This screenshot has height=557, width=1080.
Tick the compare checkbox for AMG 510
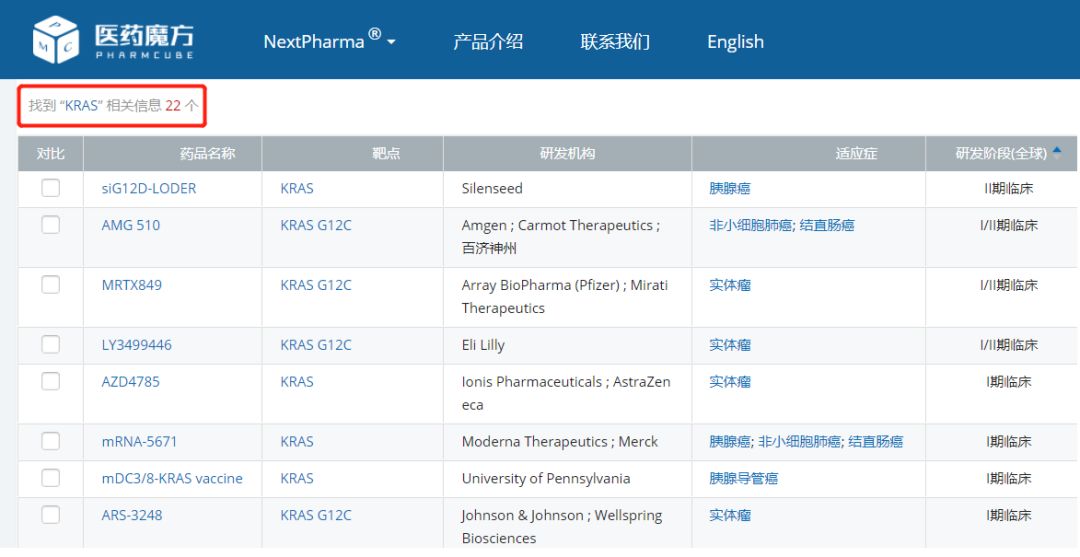click(x=50, y=225)
